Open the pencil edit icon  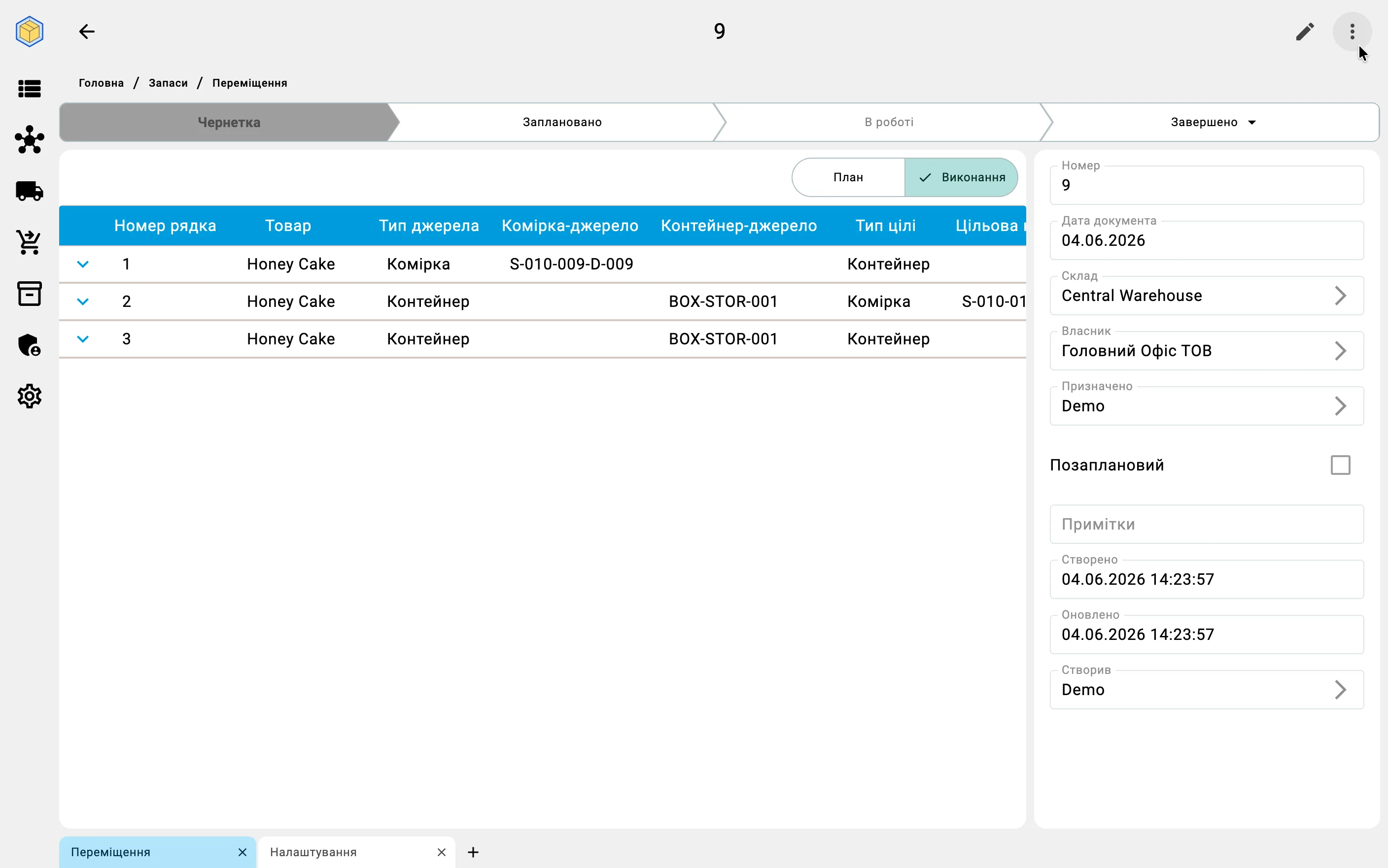tap(1305, 32)
